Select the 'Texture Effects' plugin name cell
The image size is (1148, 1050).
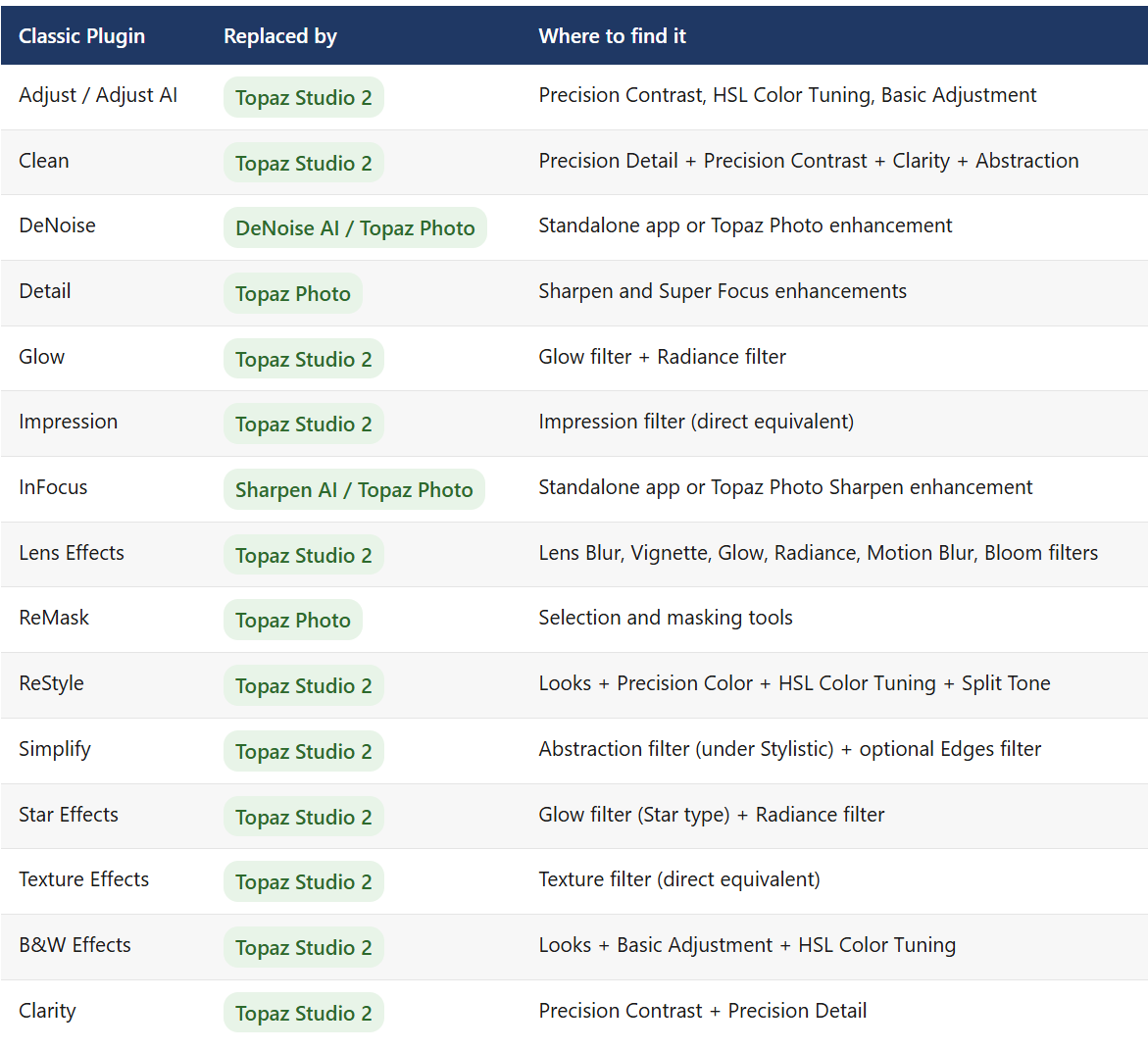pos(83,879)
